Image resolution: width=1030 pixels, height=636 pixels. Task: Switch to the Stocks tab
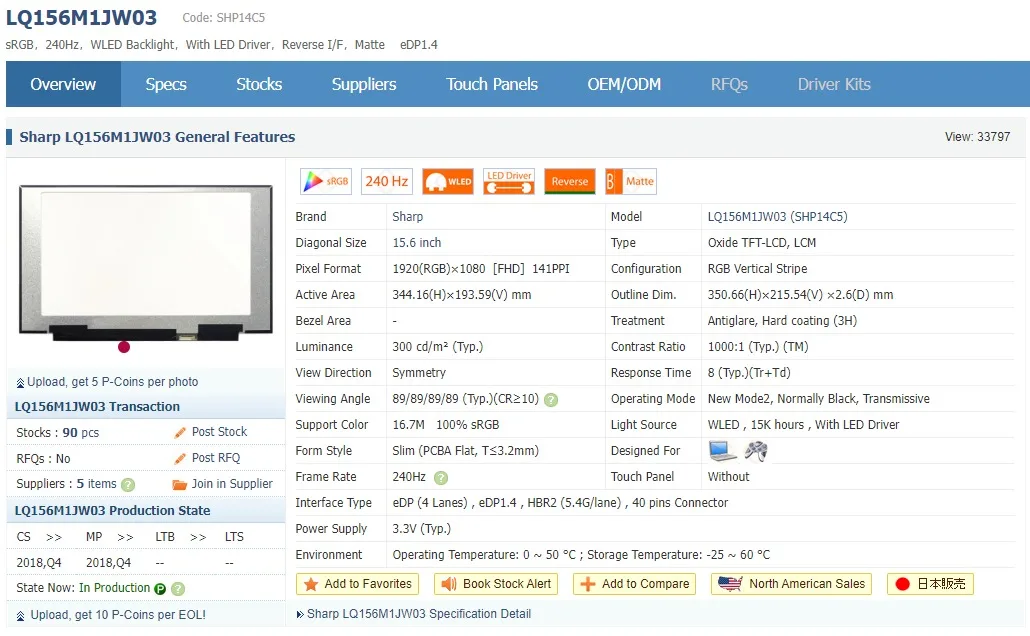[x=259, y=84]
